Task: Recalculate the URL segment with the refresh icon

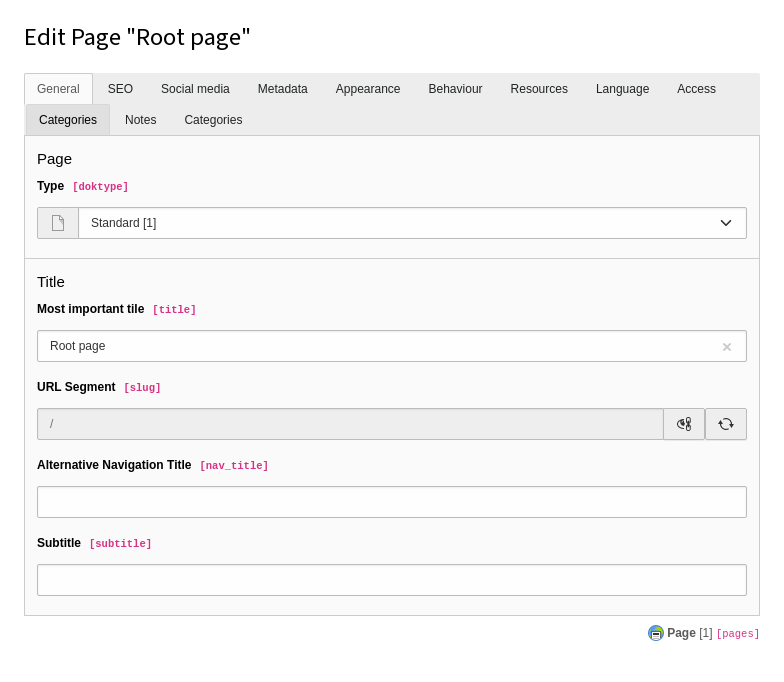Action: (726, 424)
